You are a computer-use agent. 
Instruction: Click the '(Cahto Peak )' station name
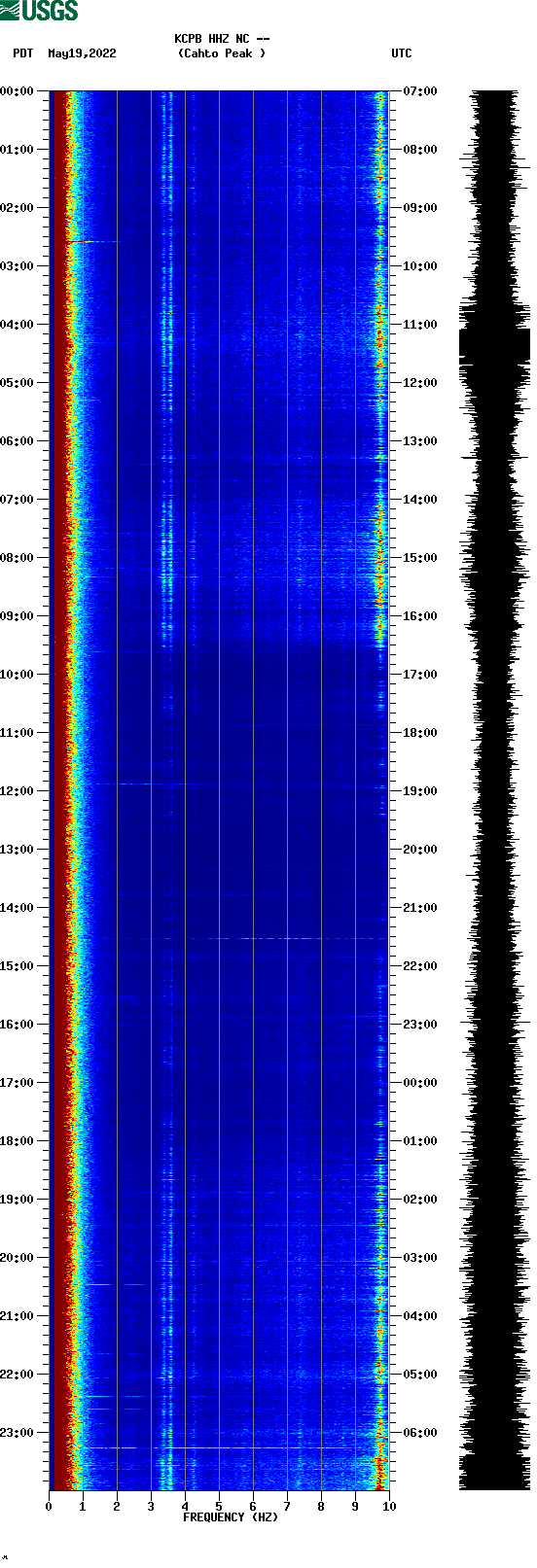[x=222, y=53]
